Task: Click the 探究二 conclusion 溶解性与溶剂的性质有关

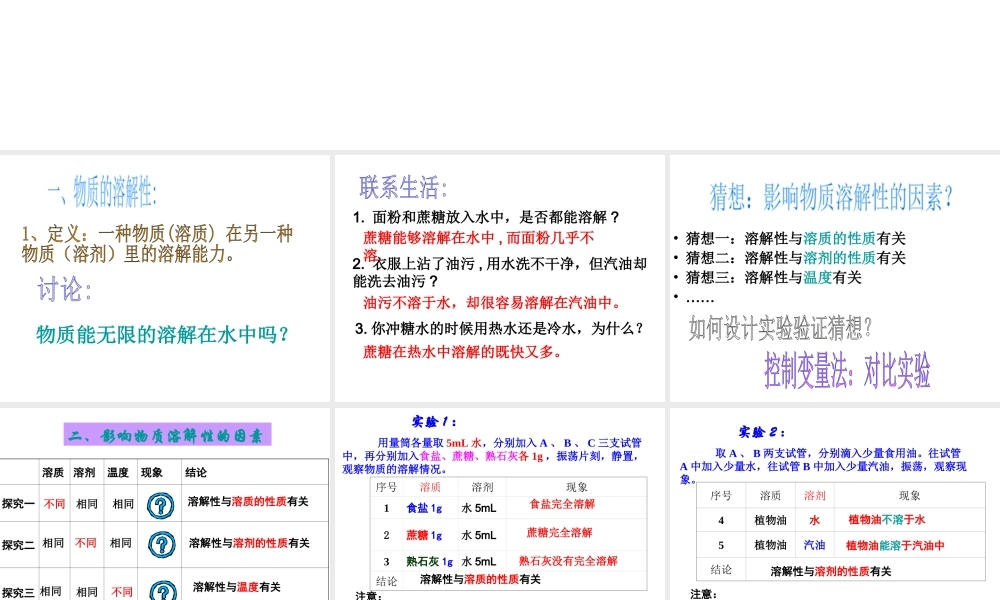Action: [249, 543]
